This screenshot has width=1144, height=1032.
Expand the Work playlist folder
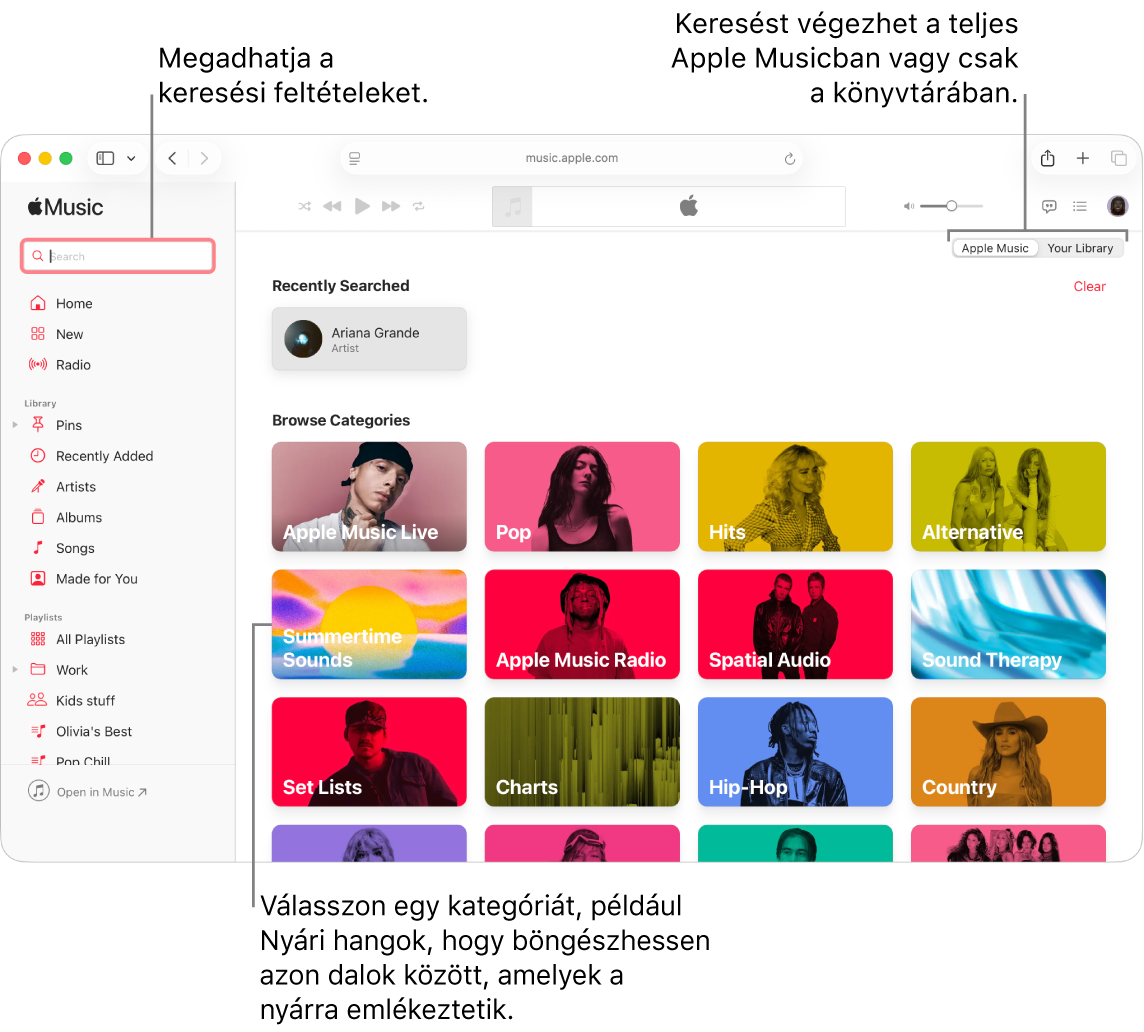pyautogui.click(x=14, y=669)
